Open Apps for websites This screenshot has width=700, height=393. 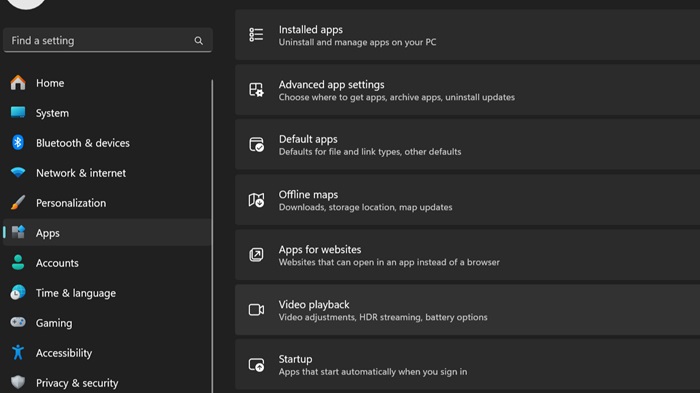[x=467, y=255]
